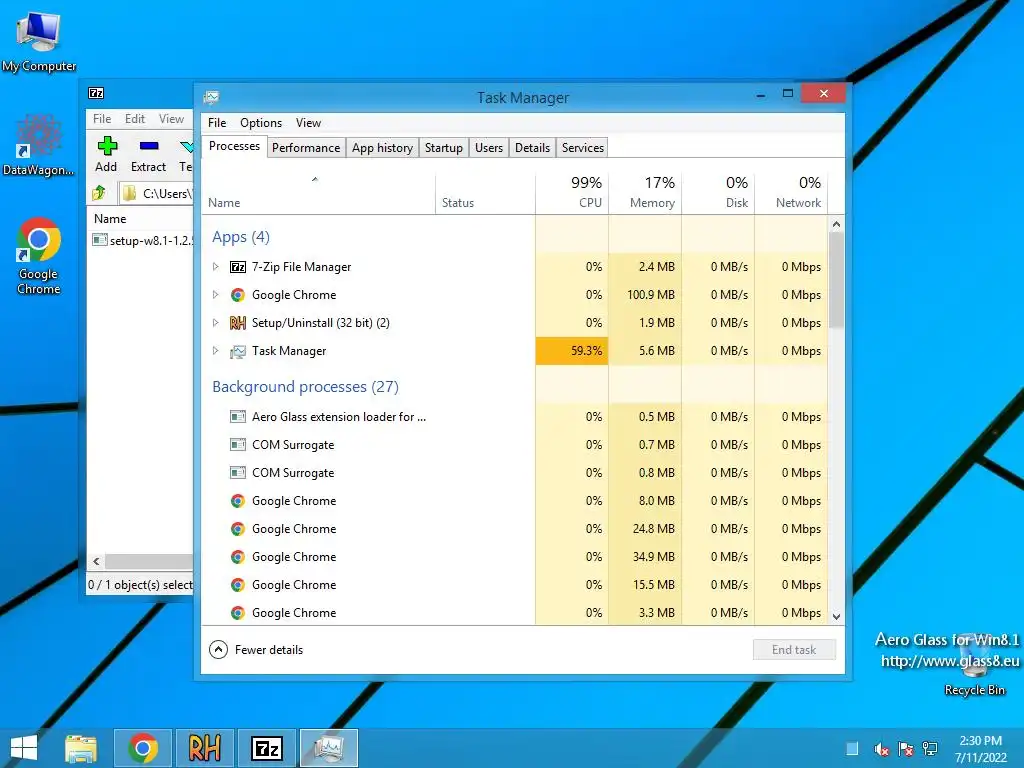The height and width of the screenshot is (768, 1024).
Task: Open the Recycle Bin desktop icon
Action: tap(974, 666)
